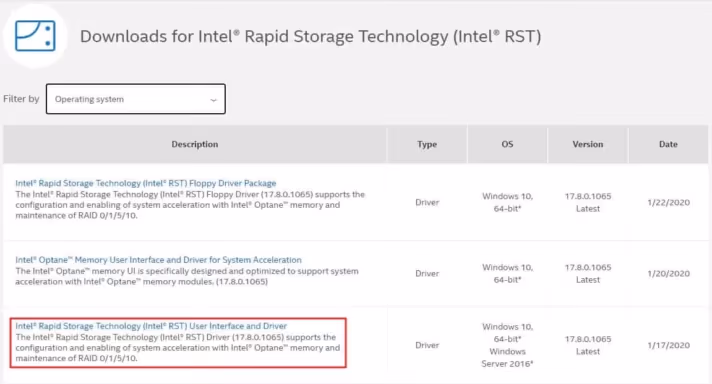This screenshot has width=712, height=384.
Task: Select the 1/22/2020 date cell
Action: [668, 202]
